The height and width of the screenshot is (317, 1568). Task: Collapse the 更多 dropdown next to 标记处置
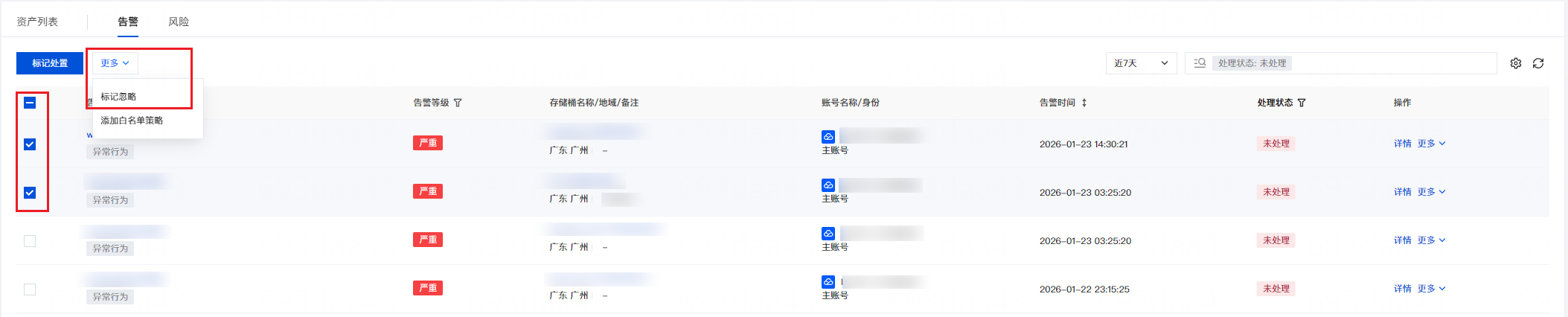[x=115, y=63]
